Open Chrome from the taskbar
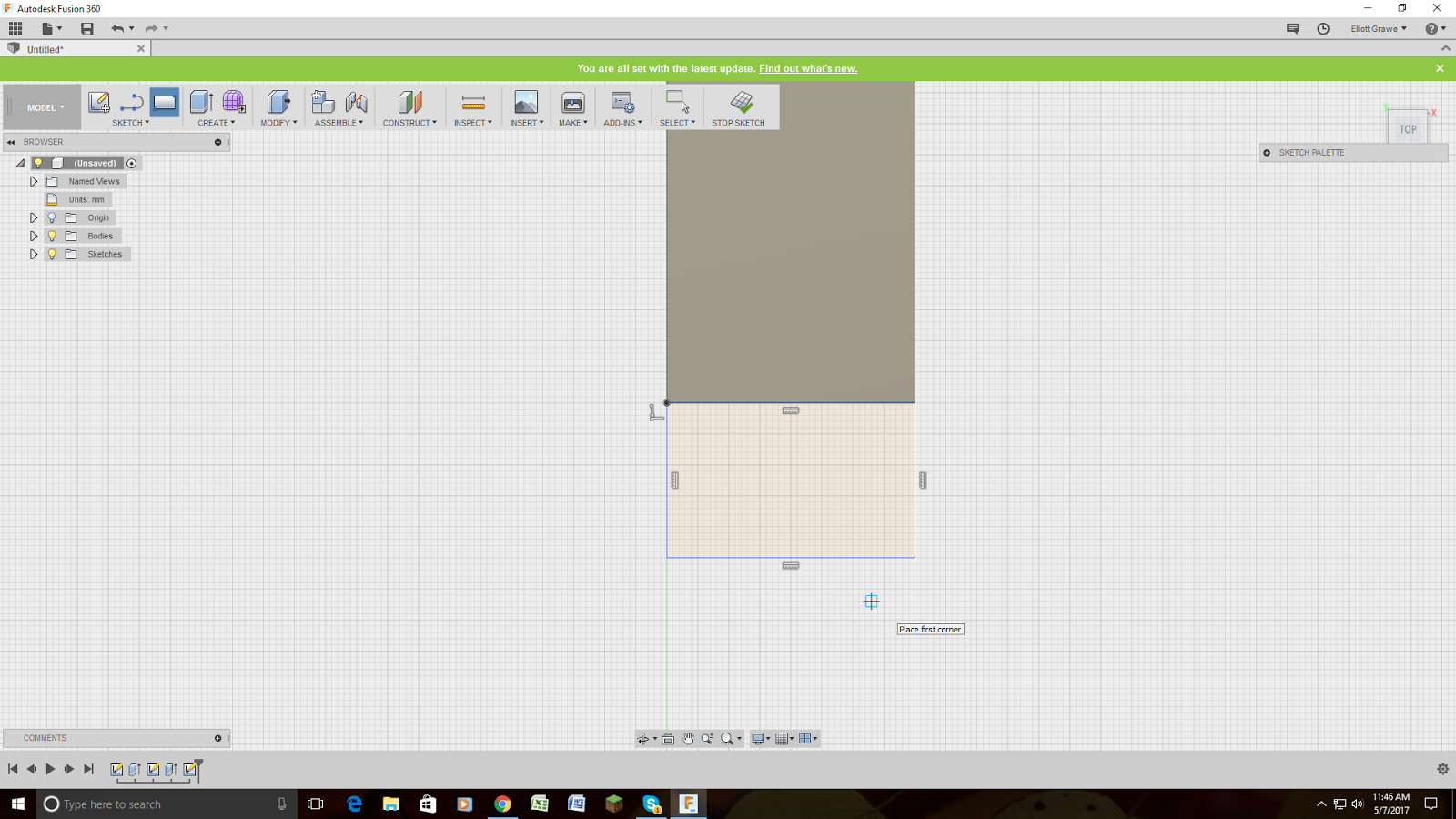The width and height of the screenshot is (1456, 819). tap(502, 804)
